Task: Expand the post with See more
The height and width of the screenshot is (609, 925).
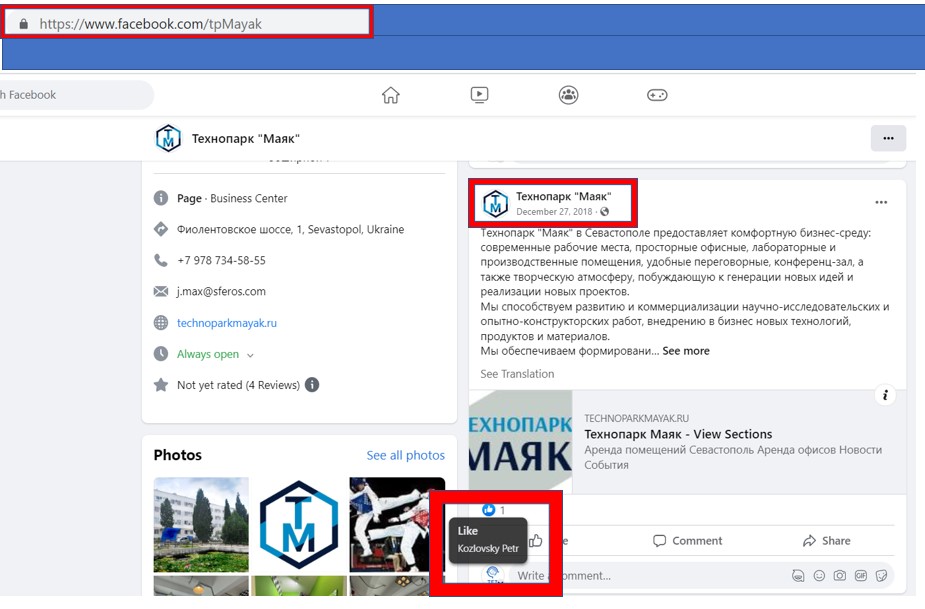Action: pos(685,351)
